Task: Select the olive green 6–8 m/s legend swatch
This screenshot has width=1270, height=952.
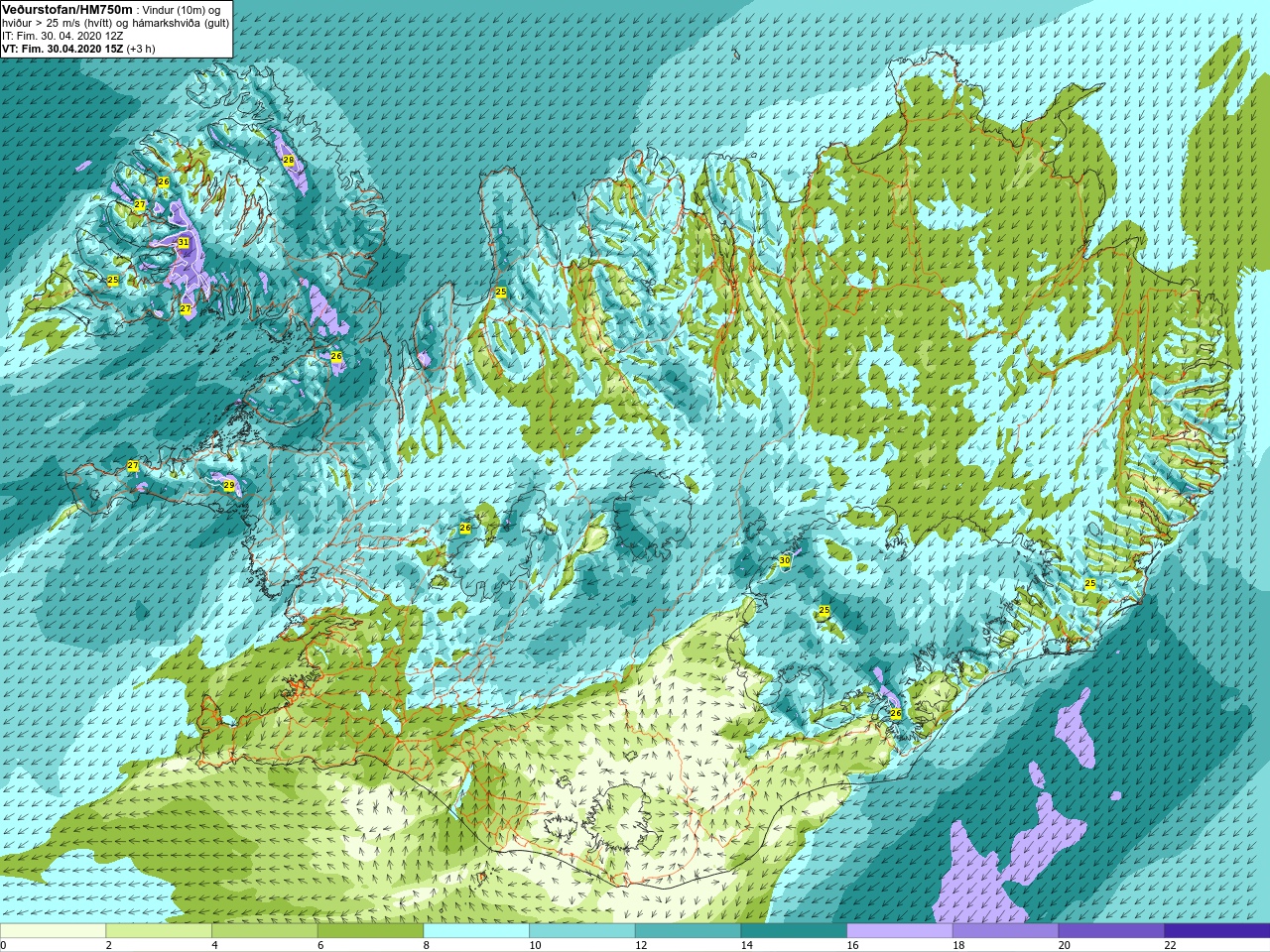Action: pyautogui.click(x=370, y=931)
